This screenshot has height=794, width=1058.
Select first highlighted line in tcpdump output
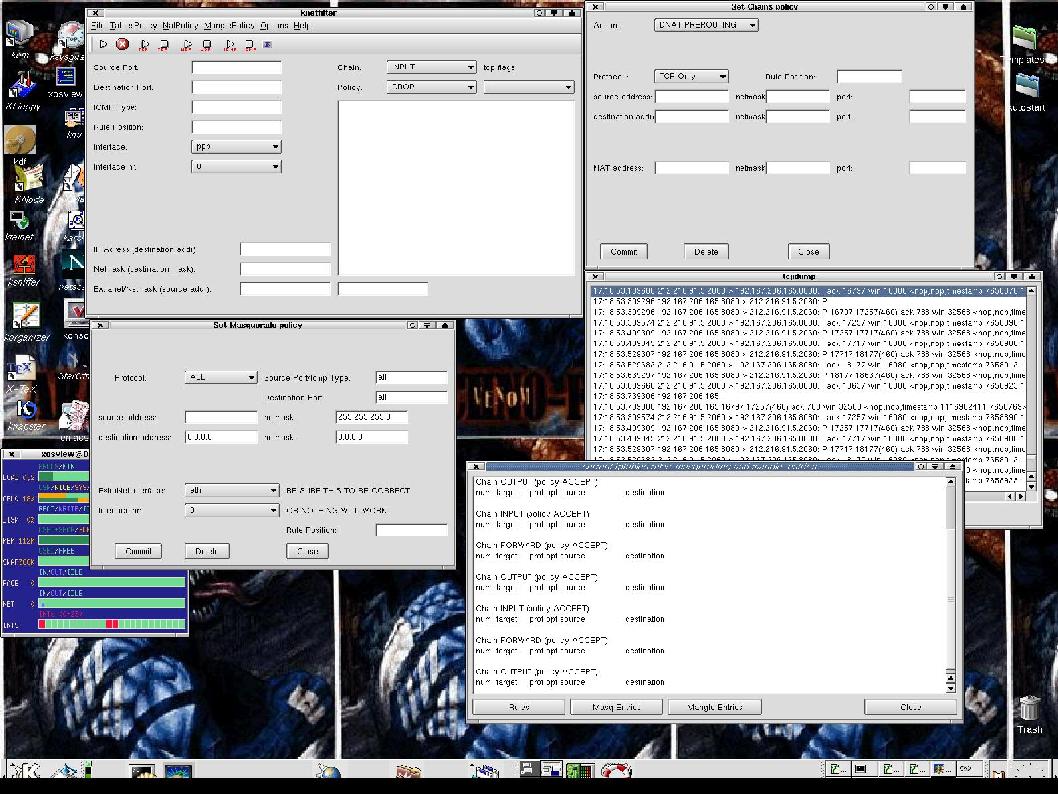[x=808, y=291]
